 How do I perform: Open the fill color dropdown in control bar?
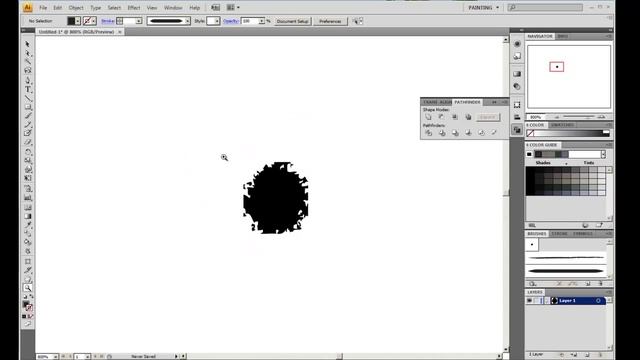[78, 21]
